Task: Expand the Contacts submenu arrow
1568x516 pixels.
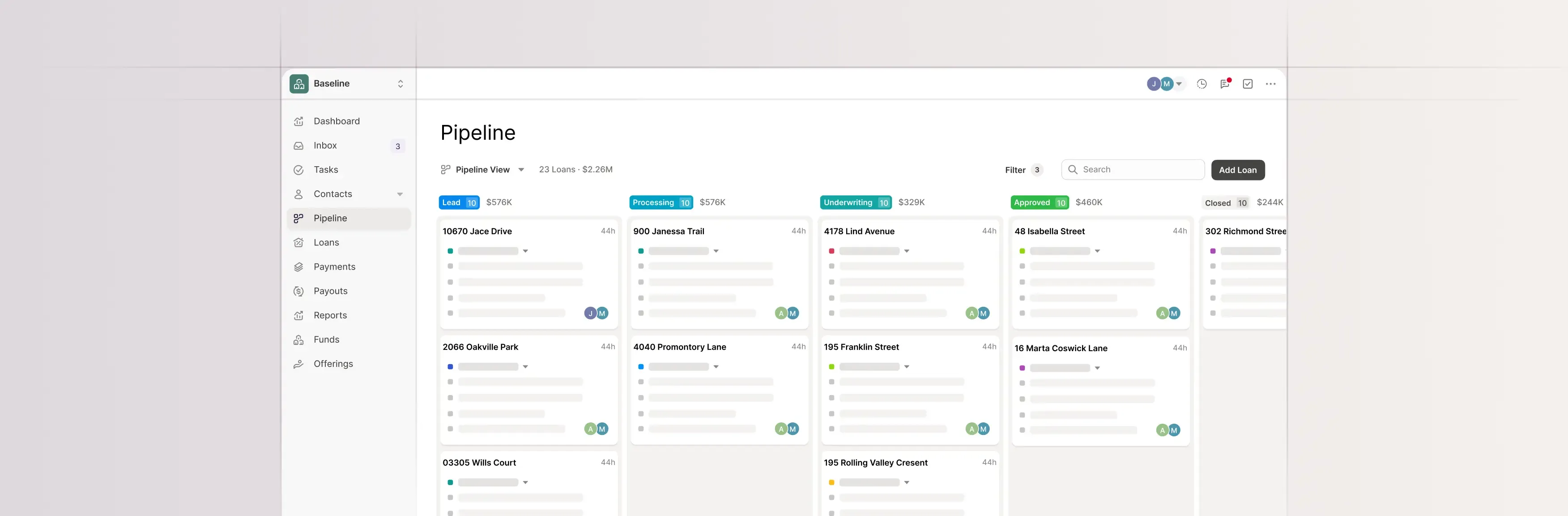Action: [x=400, y=194]
